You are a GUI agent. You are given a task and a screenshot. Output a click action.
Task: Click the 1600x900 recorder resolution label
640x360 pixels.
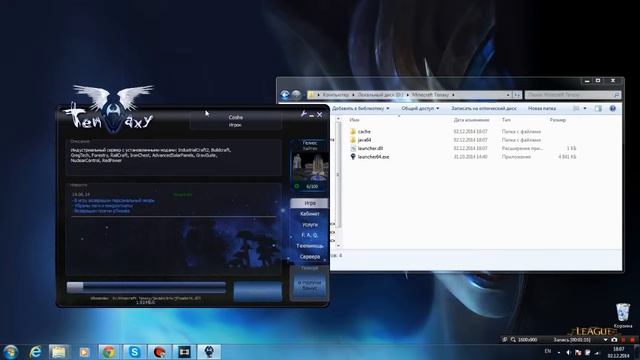tap(527, 340)
